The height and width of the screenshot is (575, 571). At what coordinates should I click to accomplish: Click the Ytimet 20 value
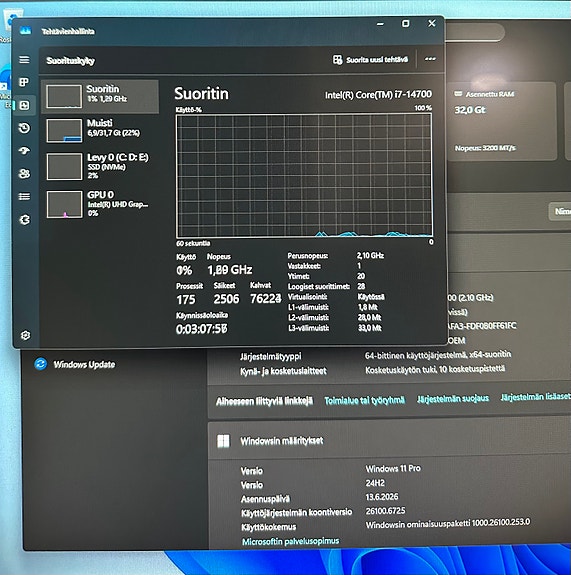tap(361, 276)
